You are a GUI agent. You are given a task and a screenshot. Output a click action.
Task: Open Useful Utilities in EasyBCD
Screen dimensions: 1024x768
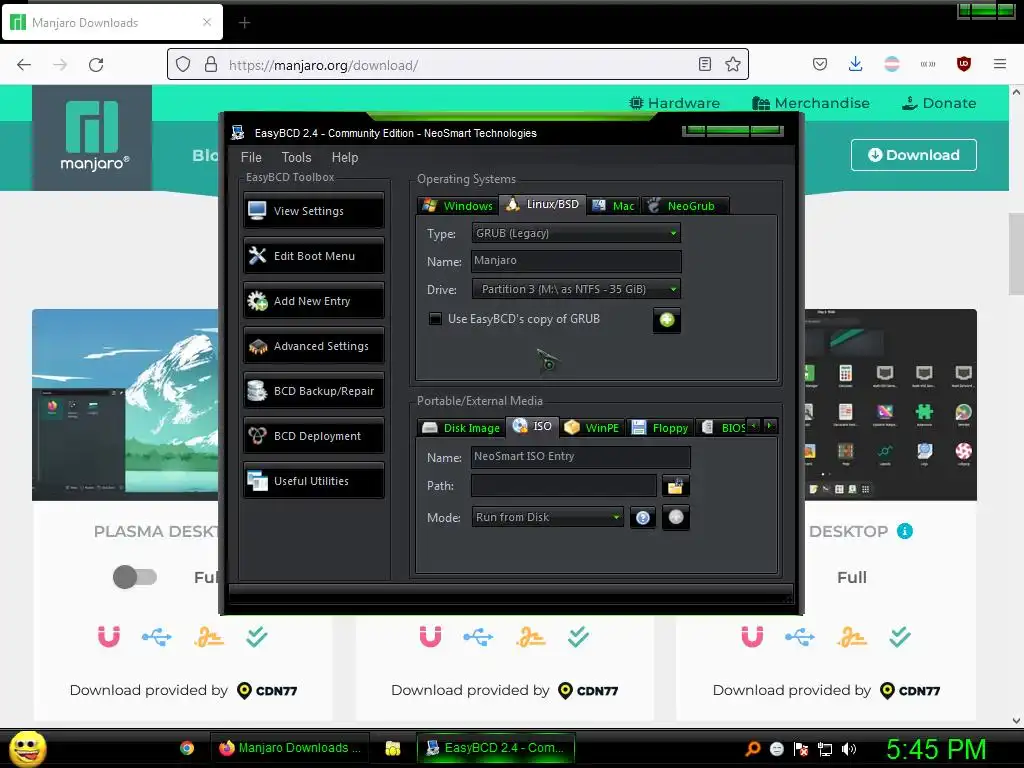(313, 481)
